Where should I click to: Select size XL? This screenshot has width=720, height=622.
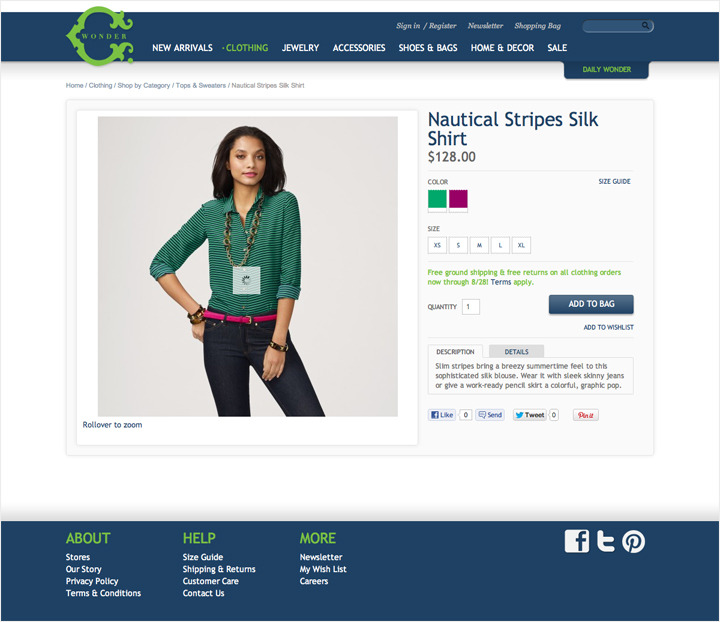(x=521, y=245)
